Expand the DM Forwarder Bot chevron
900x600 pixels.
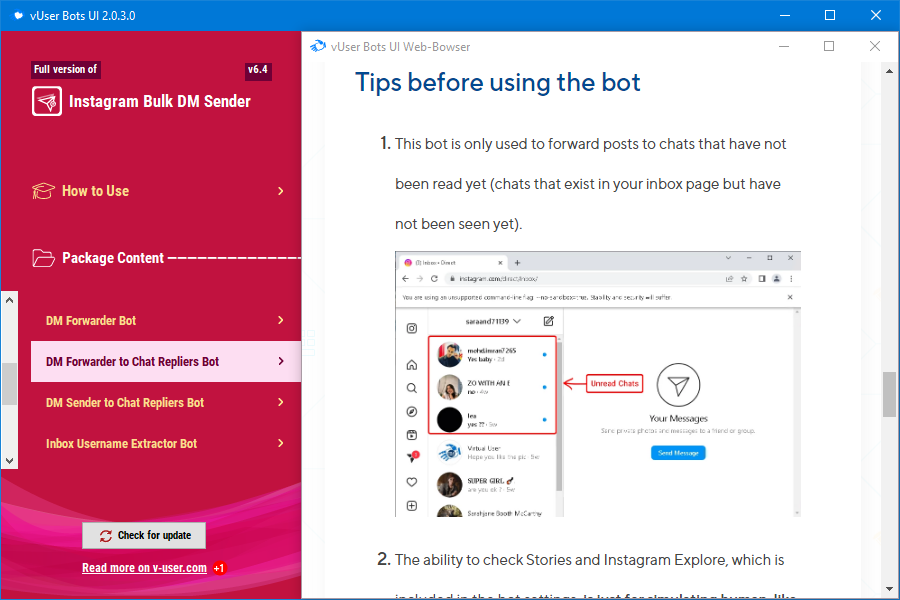281,320
